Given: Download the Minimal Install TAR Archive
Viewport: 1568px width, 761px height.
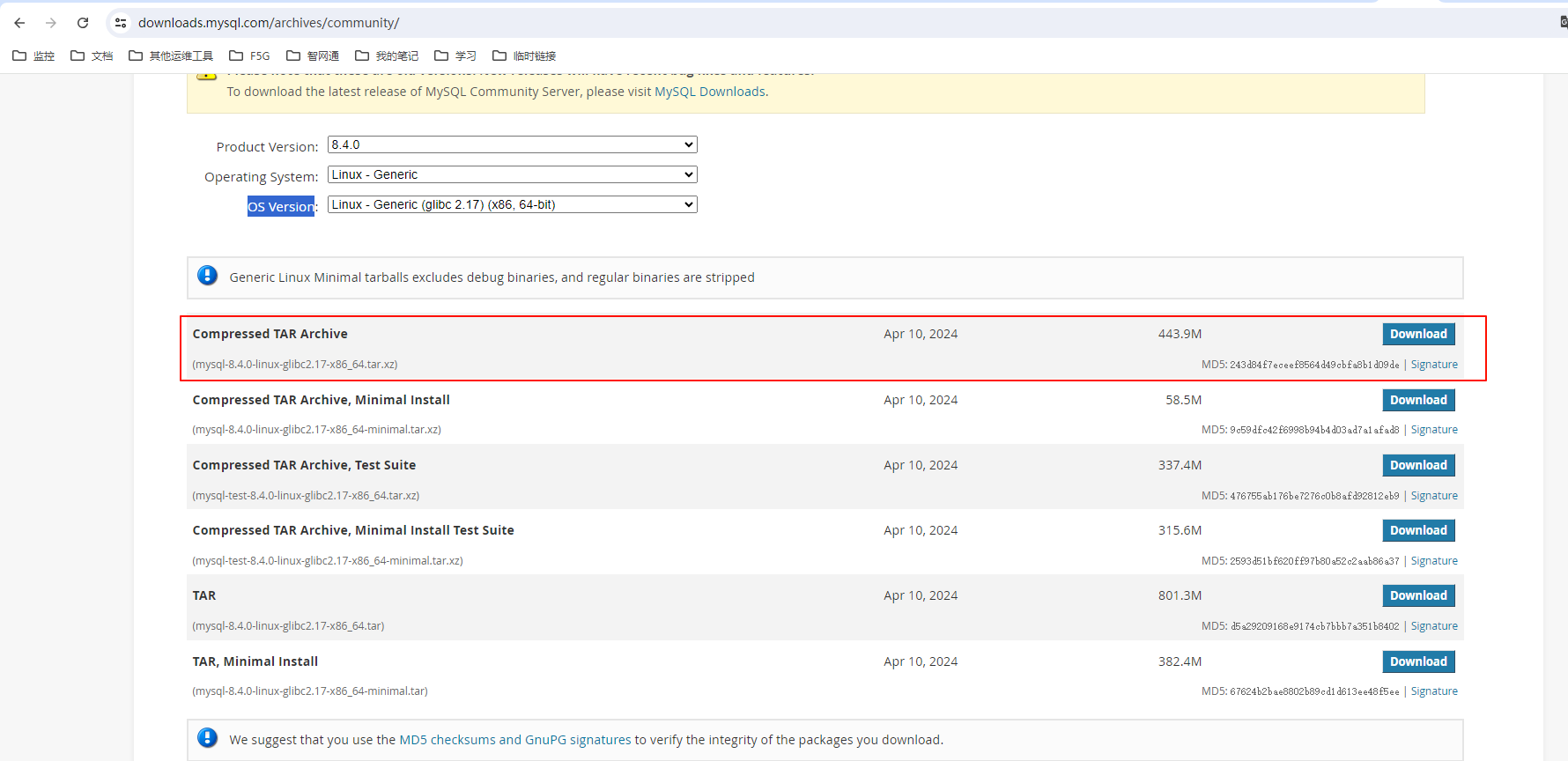Looking at the screenshot, I should coord(1418,400).
